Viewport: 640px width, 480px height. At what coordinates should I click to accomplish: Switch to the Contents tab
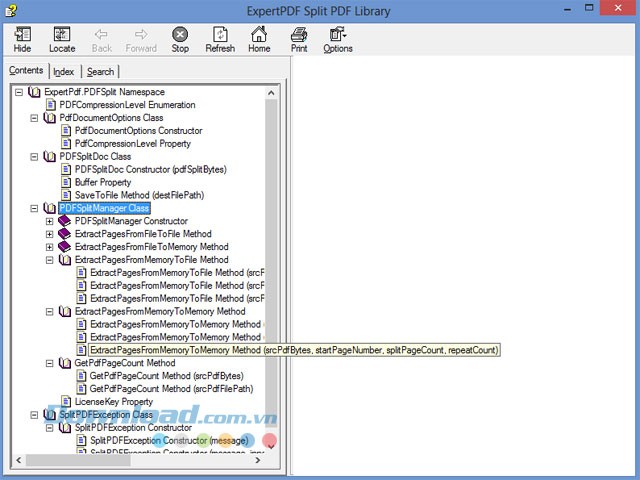point(26,71)
